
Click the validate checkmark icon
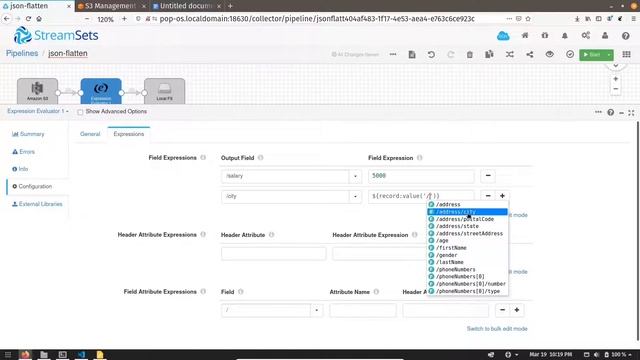click(570, 54)
